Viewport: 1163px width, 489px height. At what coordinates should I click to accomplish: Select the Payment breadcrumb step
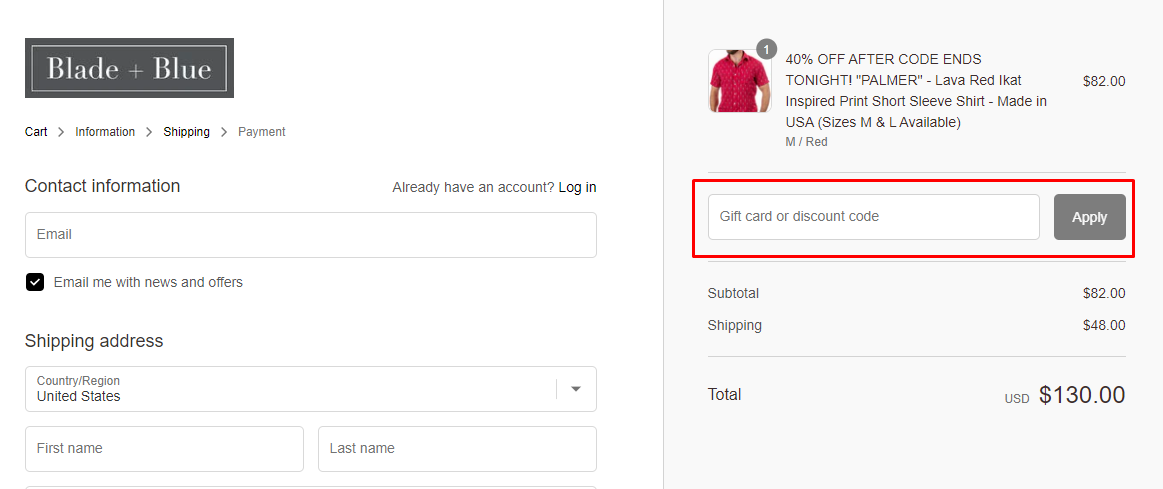tap(262, 132)
